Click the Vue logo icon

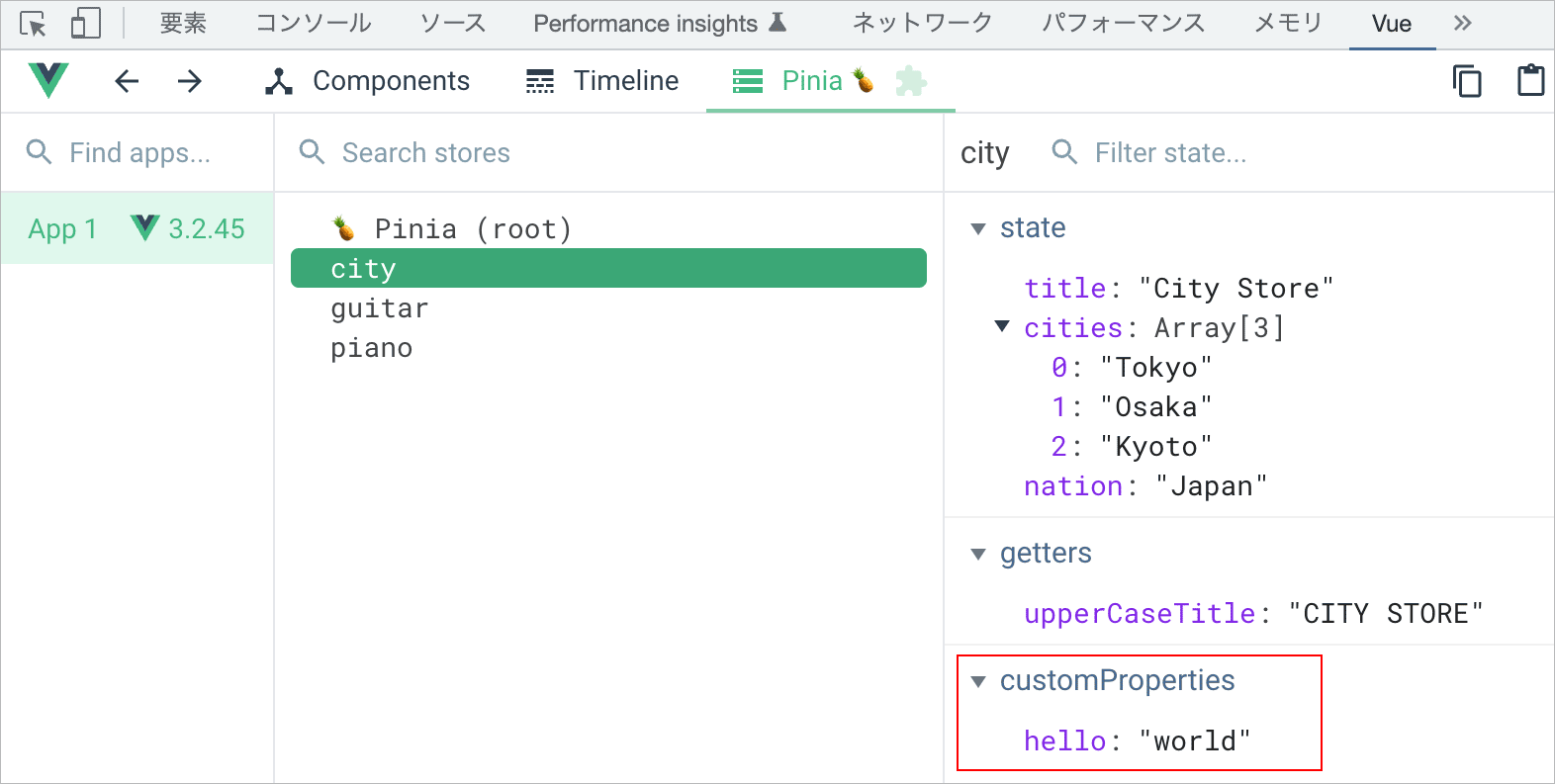[x=48, y=81]
